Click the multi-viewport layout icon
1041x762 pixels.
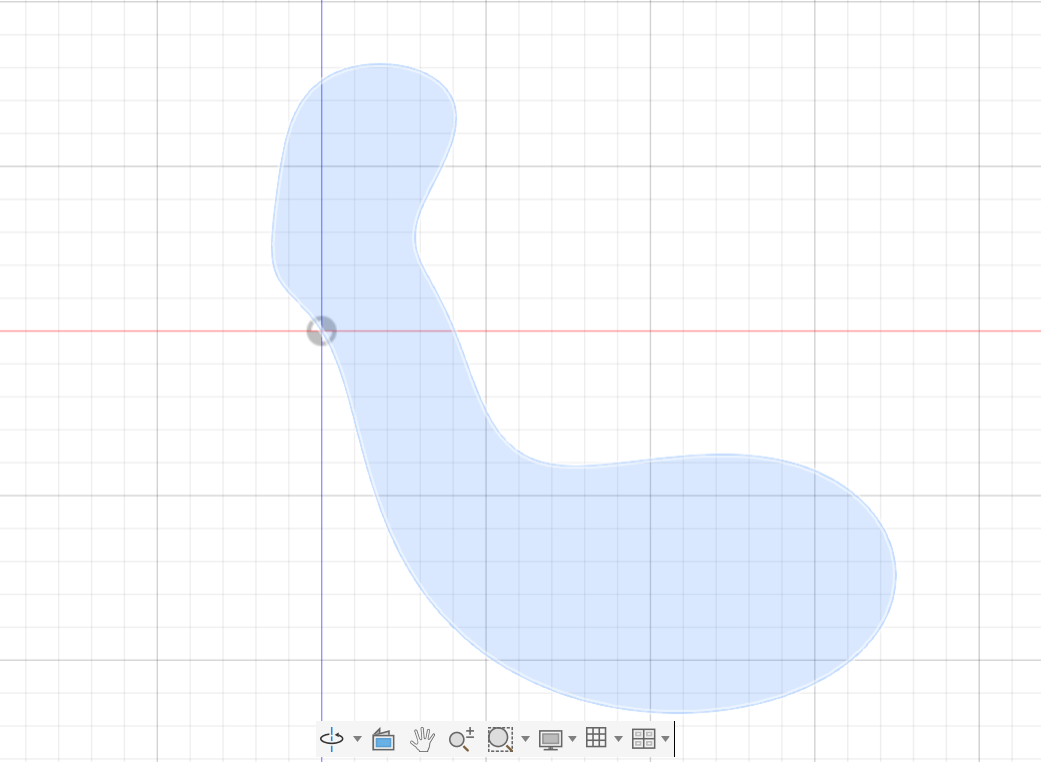643,738
